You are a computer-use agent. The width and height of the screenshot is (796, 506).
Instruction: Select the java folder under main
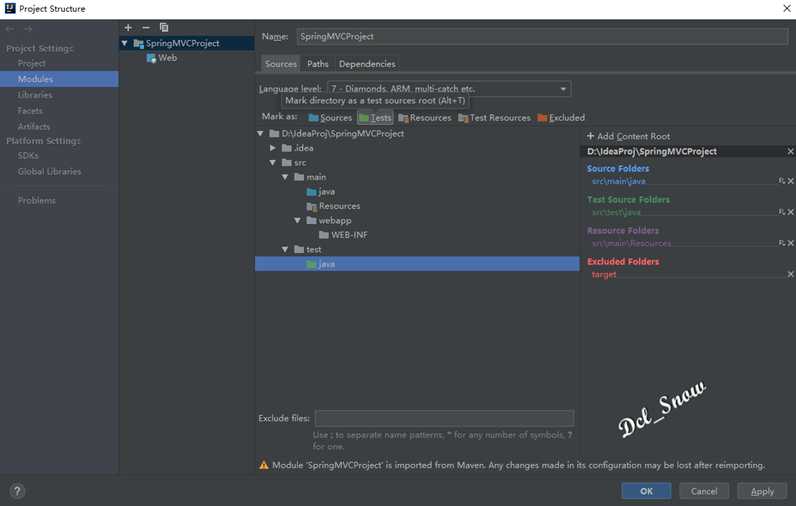(321, 192)
